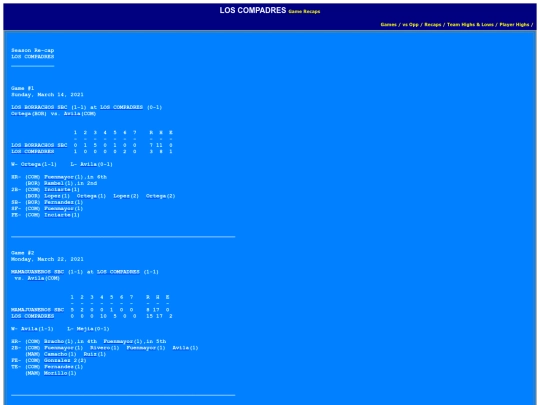Viewport: 540px width, 405px height.
Task: Open the Games navigation link
Action: (388, 24)
